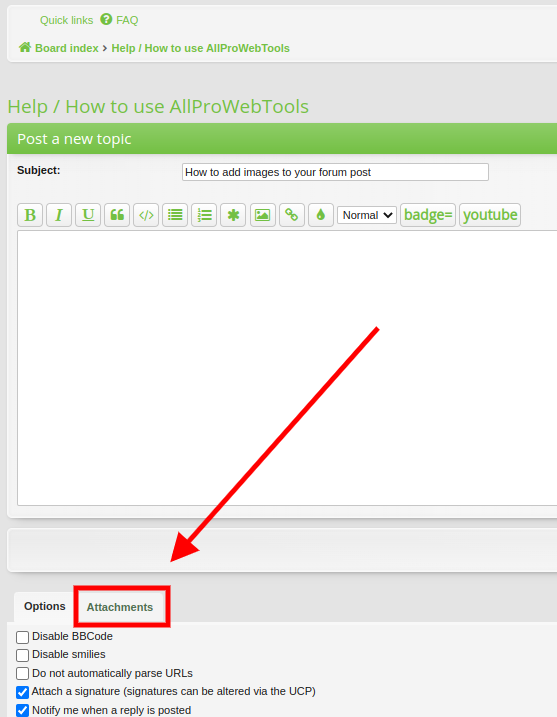Open the Quick links menu
The height and width of the screenshot is (717, 557).
(66, 20)
